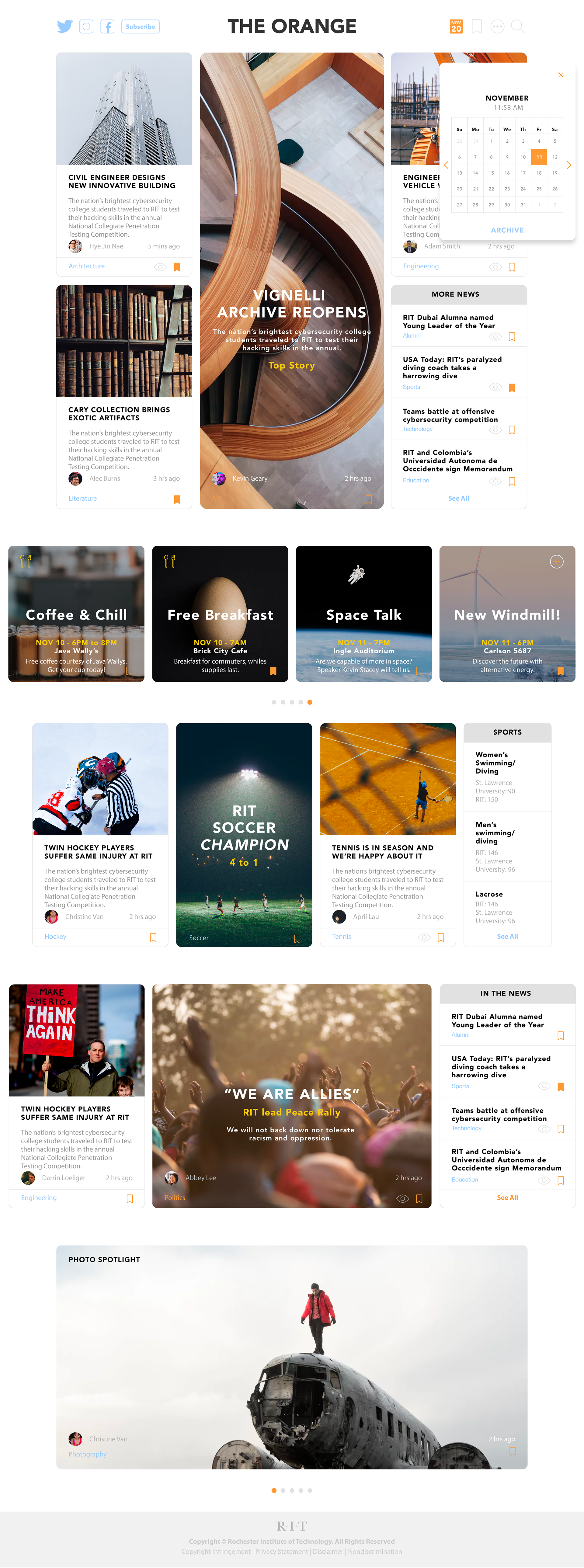Expand See All under More News

click(459, 499)
